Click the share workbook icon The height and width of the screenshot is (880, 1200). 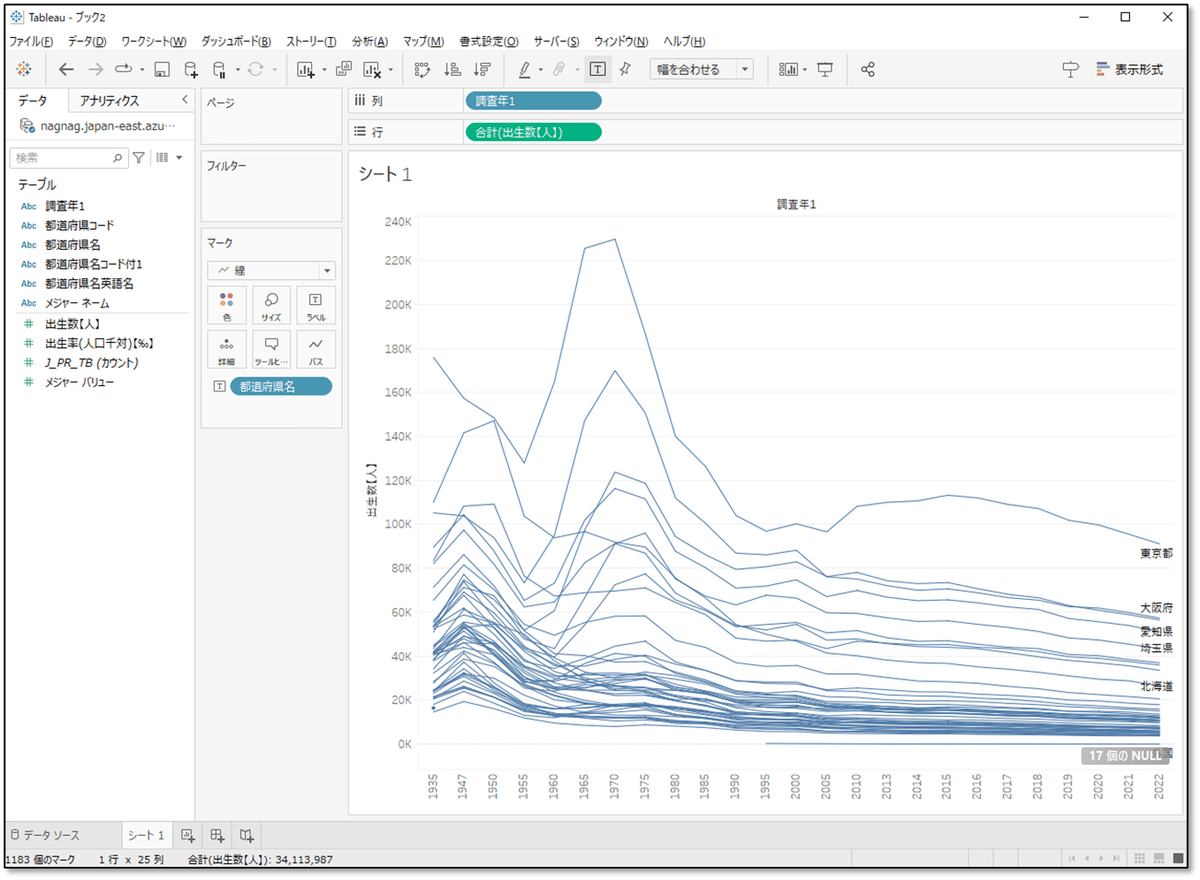(x=868, y=69)
